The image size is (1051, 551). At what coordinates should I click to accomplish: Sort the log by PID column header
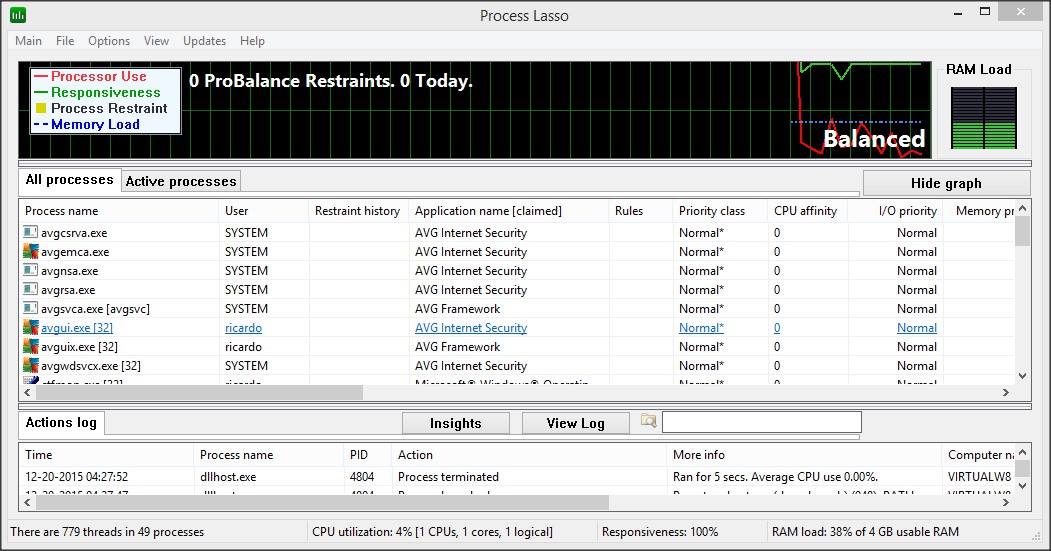point(367,454)
